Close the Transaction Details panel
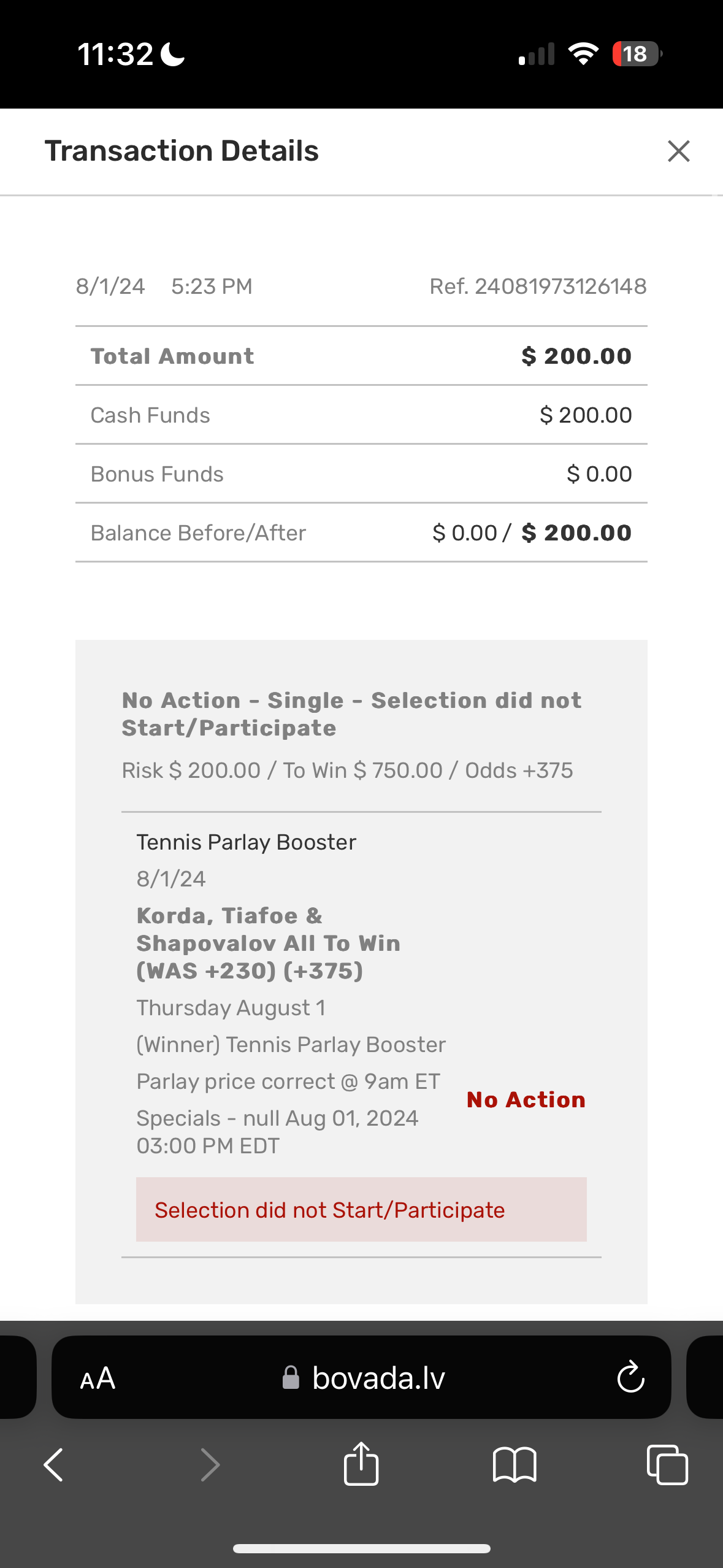This screenshot has height=1568, width=723. (678, 151)
